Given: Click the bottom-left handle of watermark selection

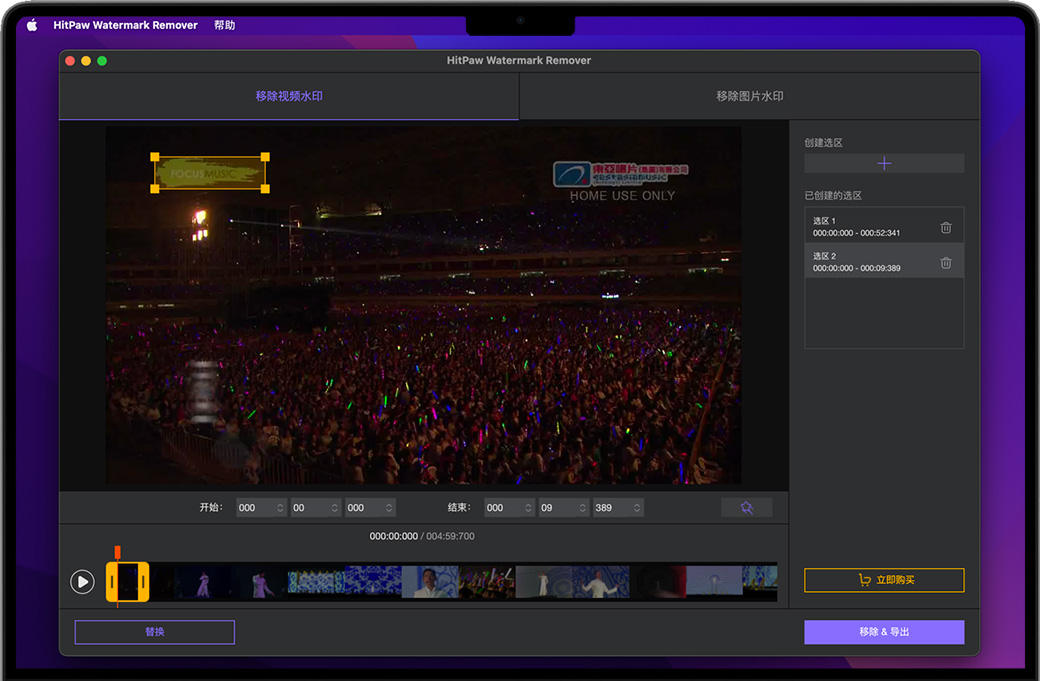Looking at the screenshot, I should point(155,188).
